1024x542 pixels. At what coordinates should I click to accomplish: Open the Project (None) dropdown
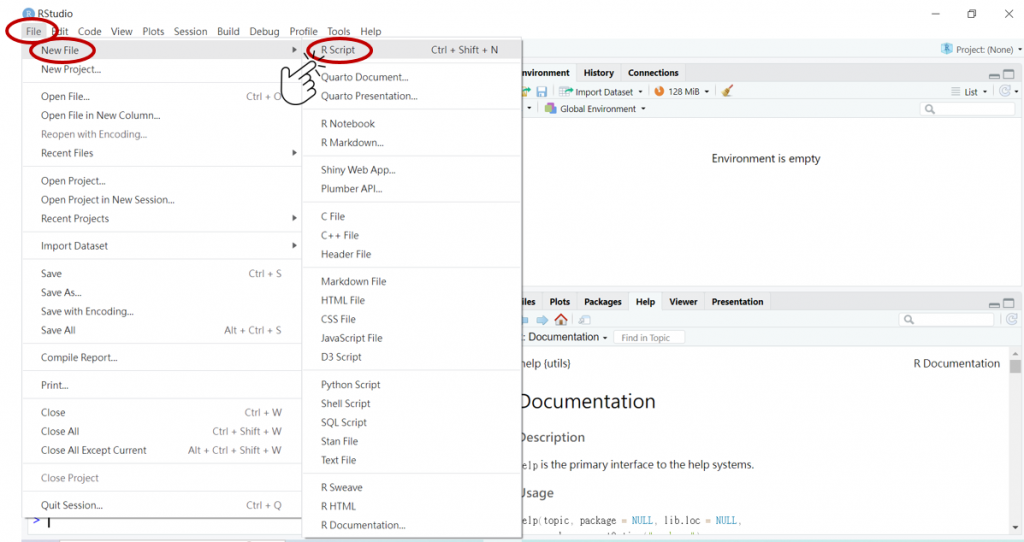tap(1019, 50)
